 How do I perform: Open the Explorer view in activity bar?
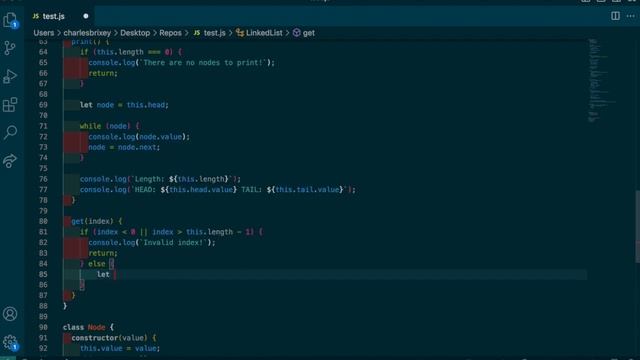point(10,20)
